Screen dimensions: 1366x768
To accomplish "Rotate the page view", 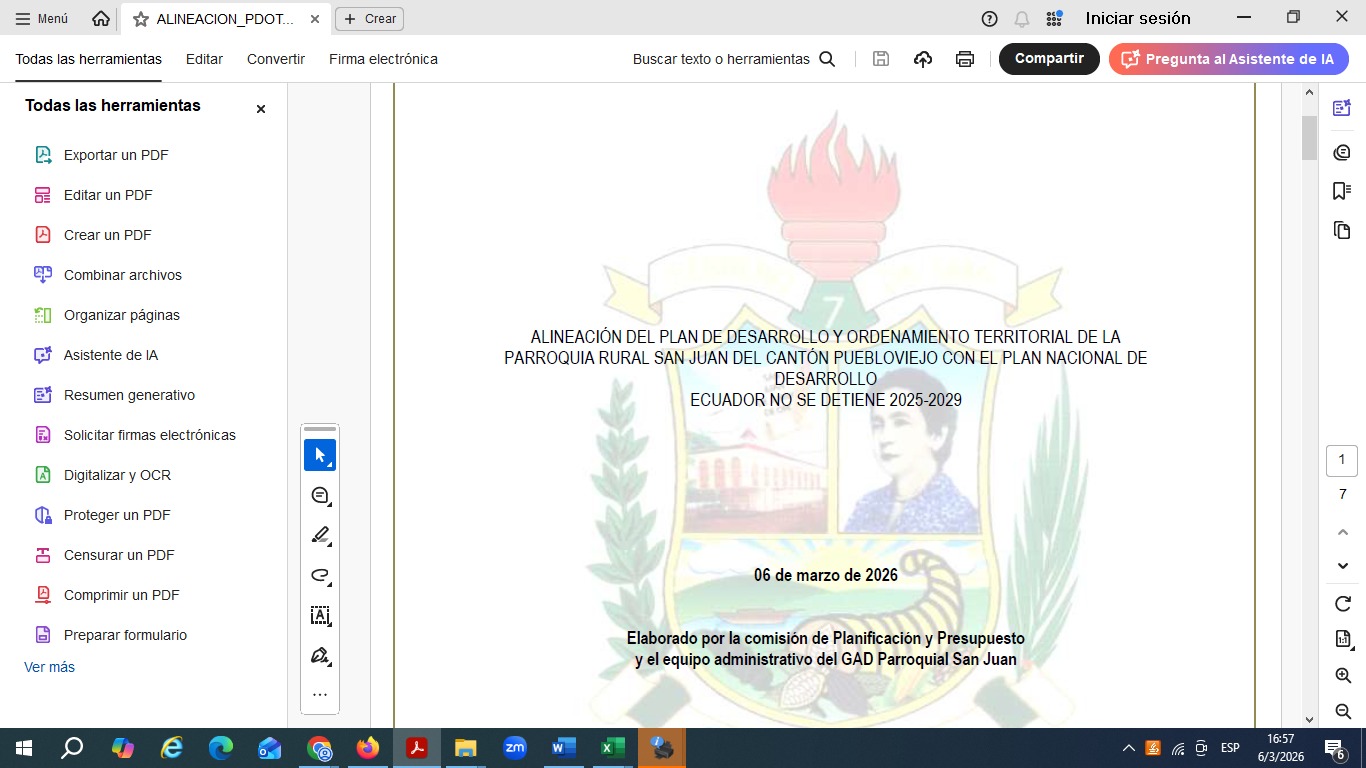I will [x=1343, y=604].
